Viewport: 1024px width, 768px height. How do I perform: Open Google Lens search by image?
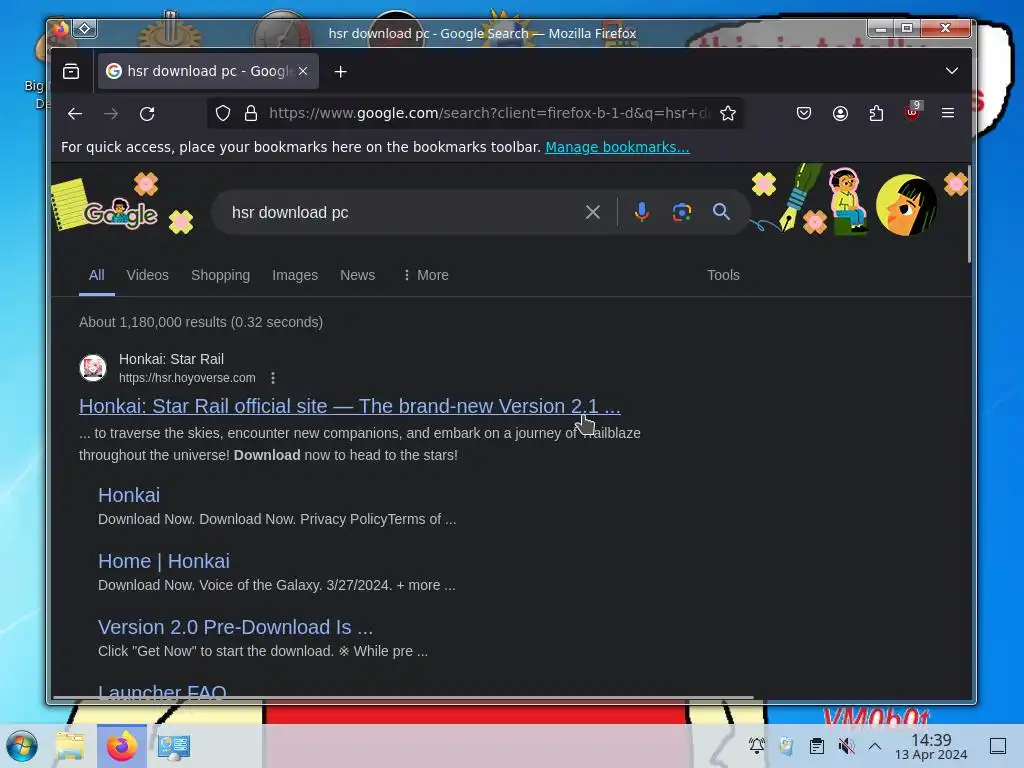click(681, 212)
